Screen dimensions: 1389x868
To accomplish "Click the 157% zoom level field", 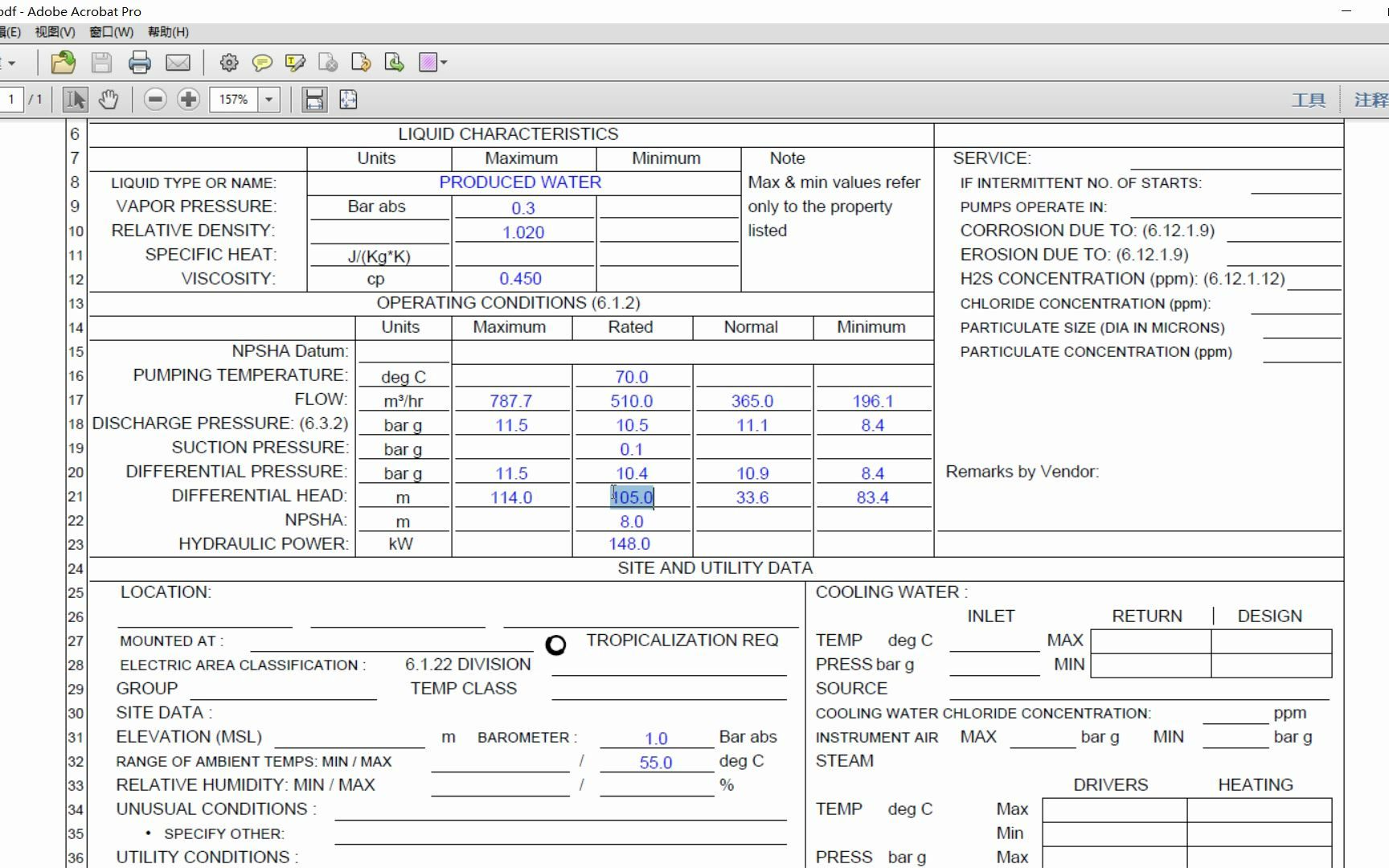I will [x=234, y=100].
